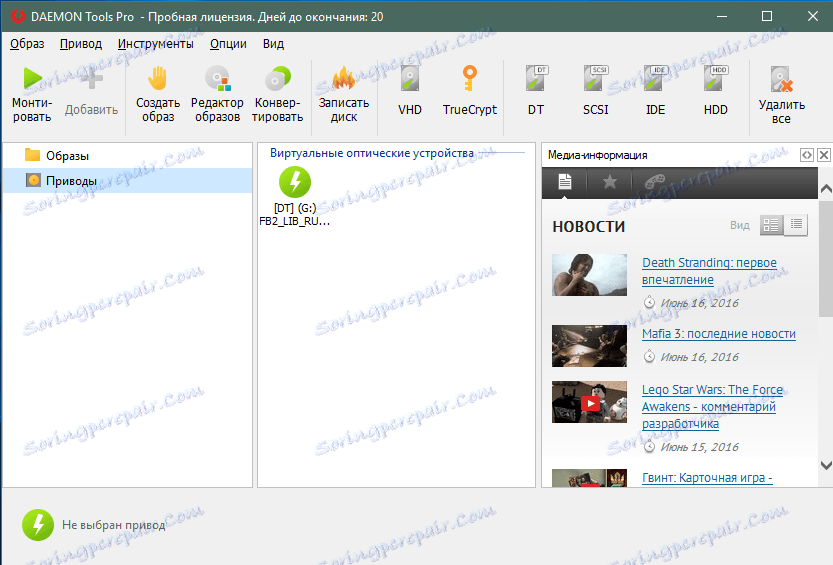Open the Опции menu
Image resolution: width=833 pixels, height=565 pixels.
tap(228, 44)
